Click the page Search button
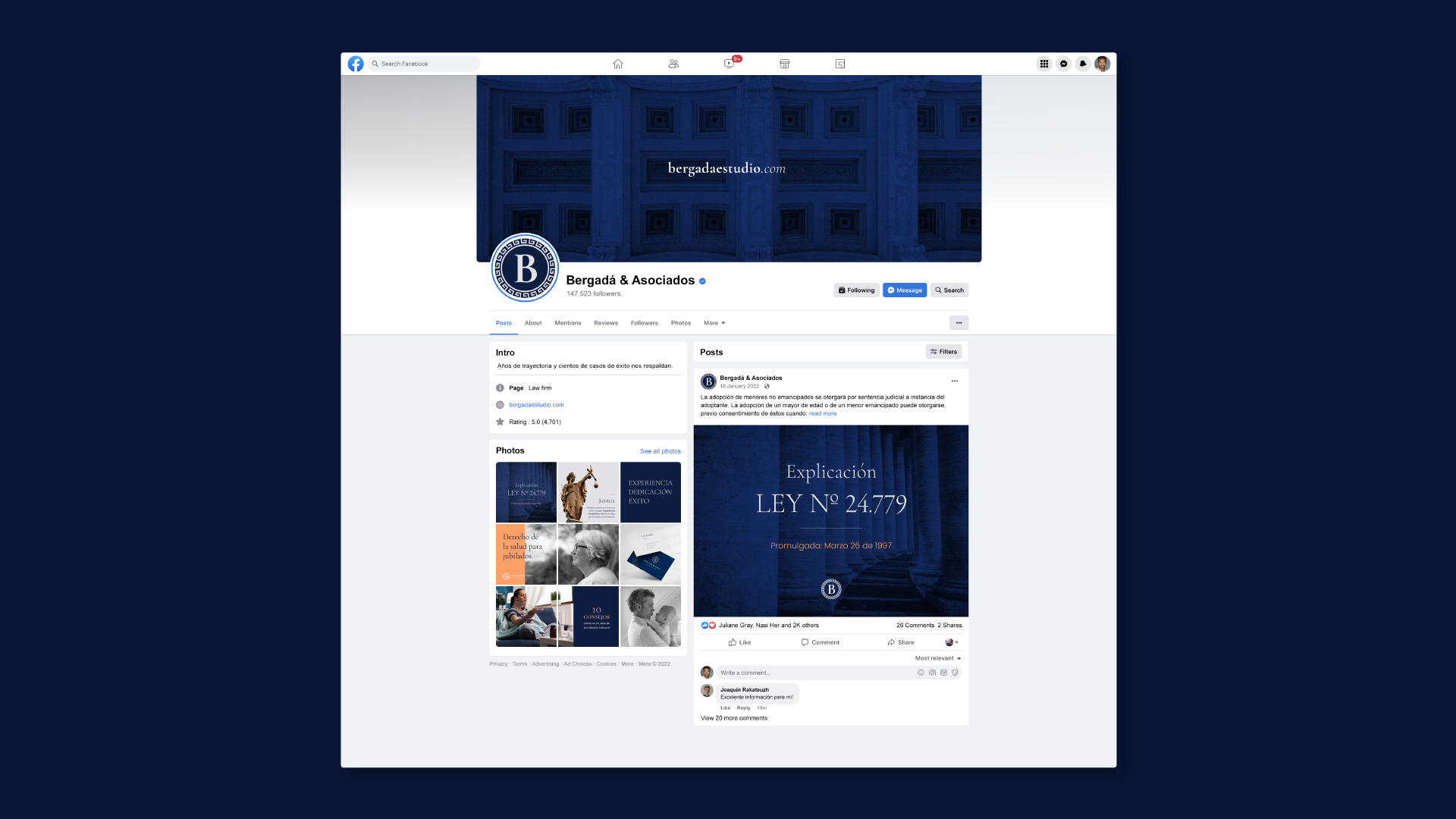Viewport: 1456px width, 819px height. (949, 290)
